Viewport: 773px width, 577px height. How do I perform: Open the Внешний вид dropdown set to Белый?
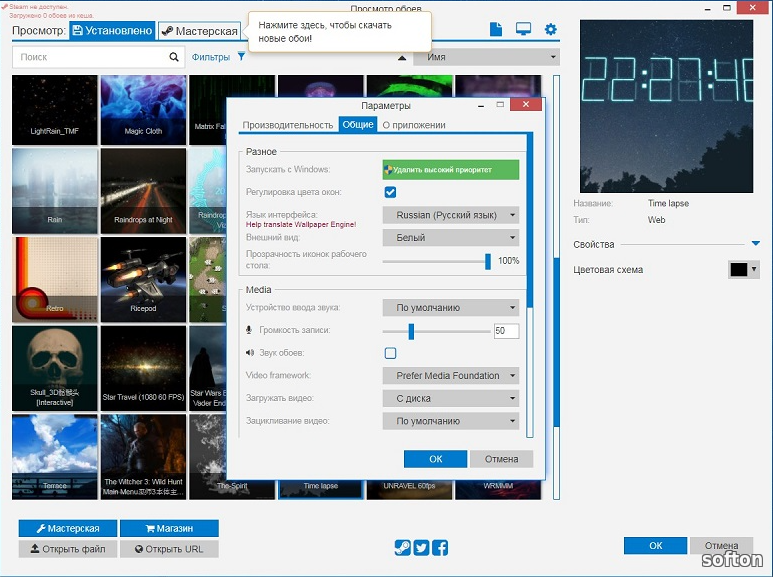pyautogui.click(x=450, y=238)
